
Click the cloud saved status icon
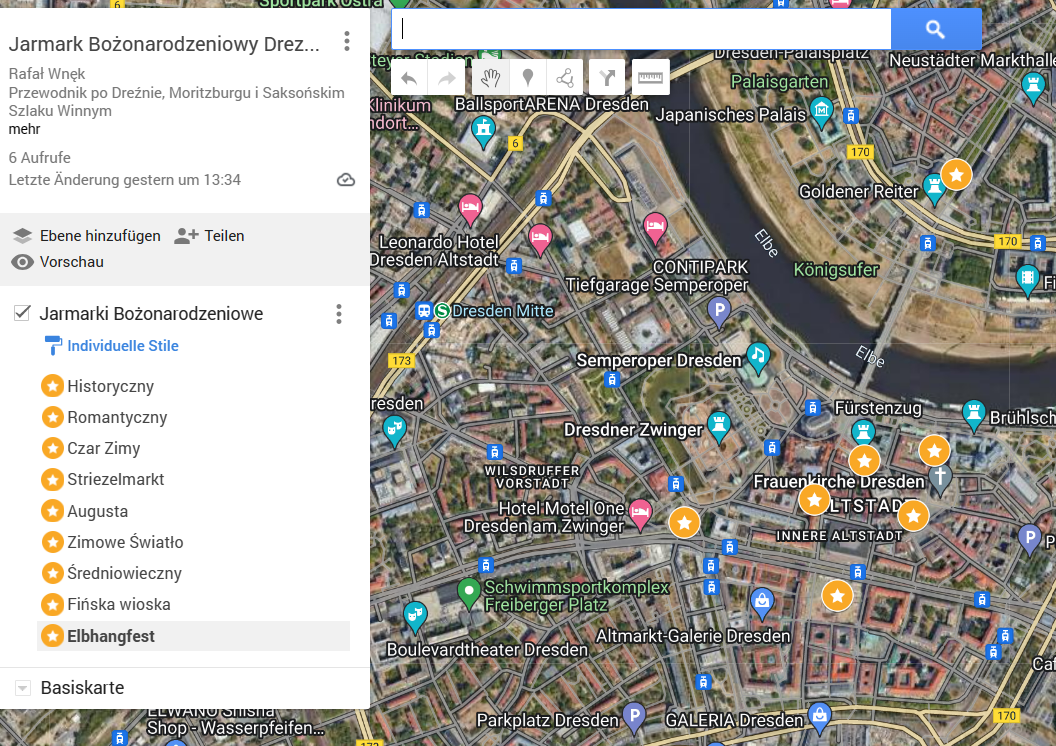pos(345,180)
